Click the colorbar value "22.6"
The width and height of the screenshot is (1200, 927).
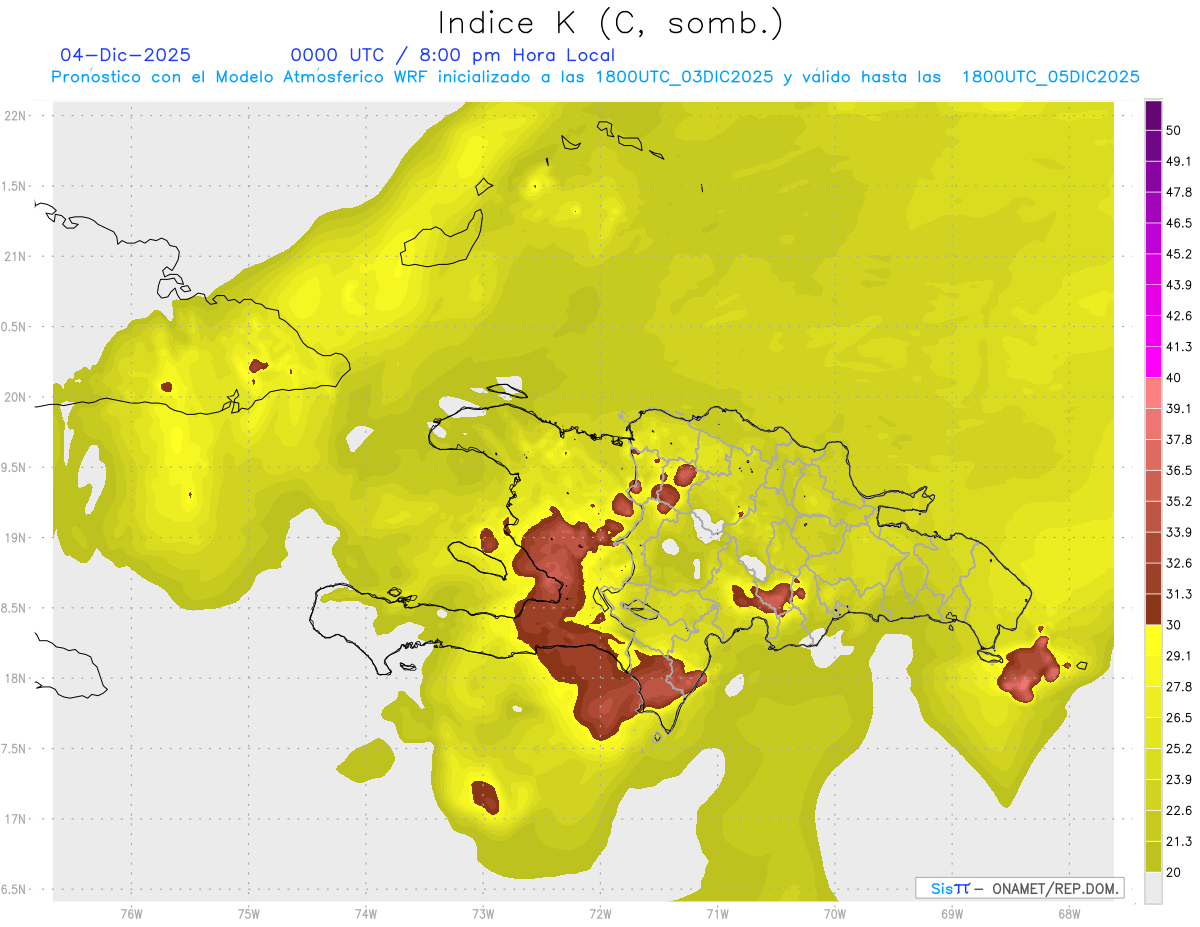click(x=1178, y=810)
